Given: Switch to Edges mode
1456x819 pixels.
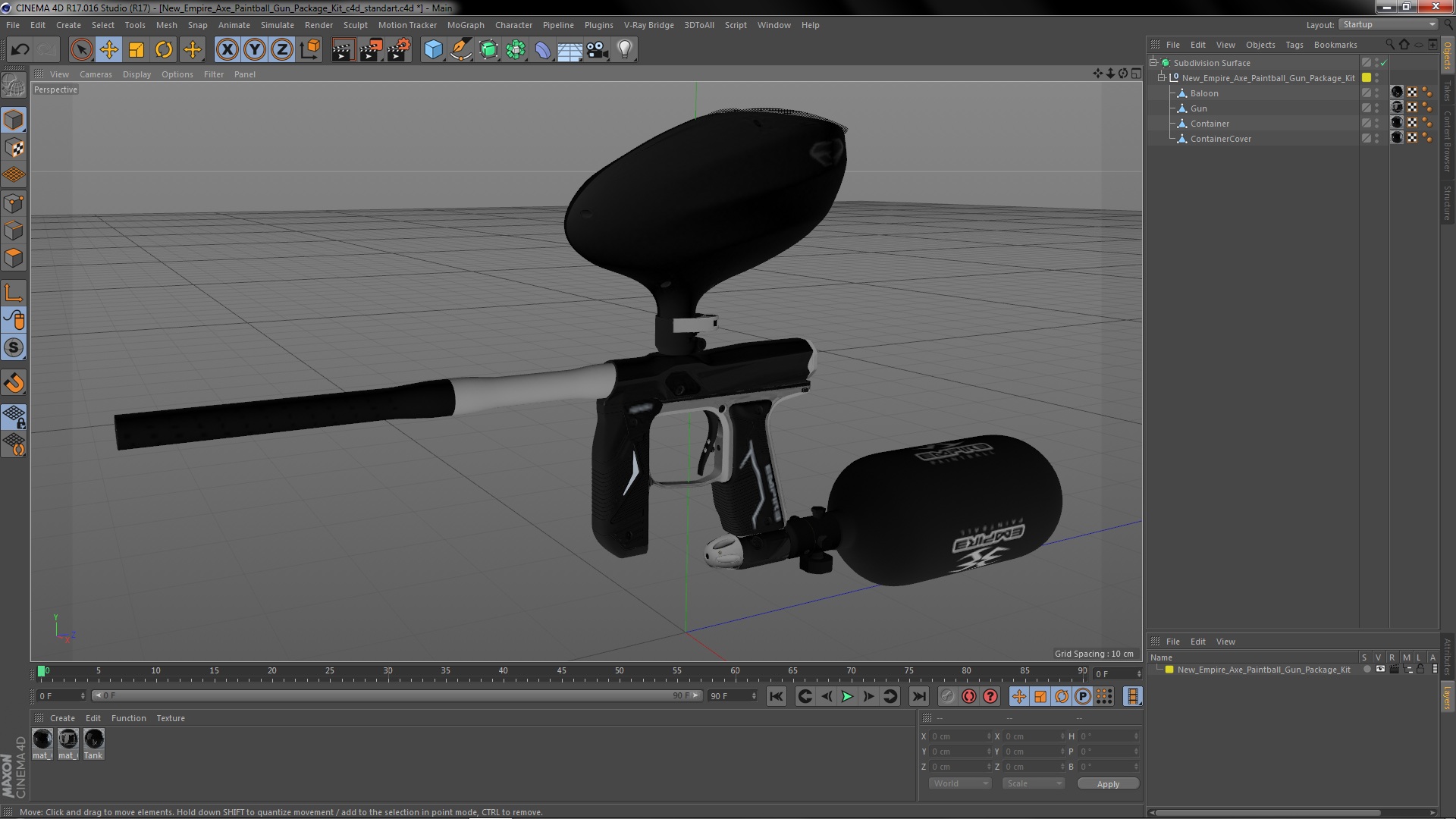Looking at the screenshot, I should tap(14, 231).
